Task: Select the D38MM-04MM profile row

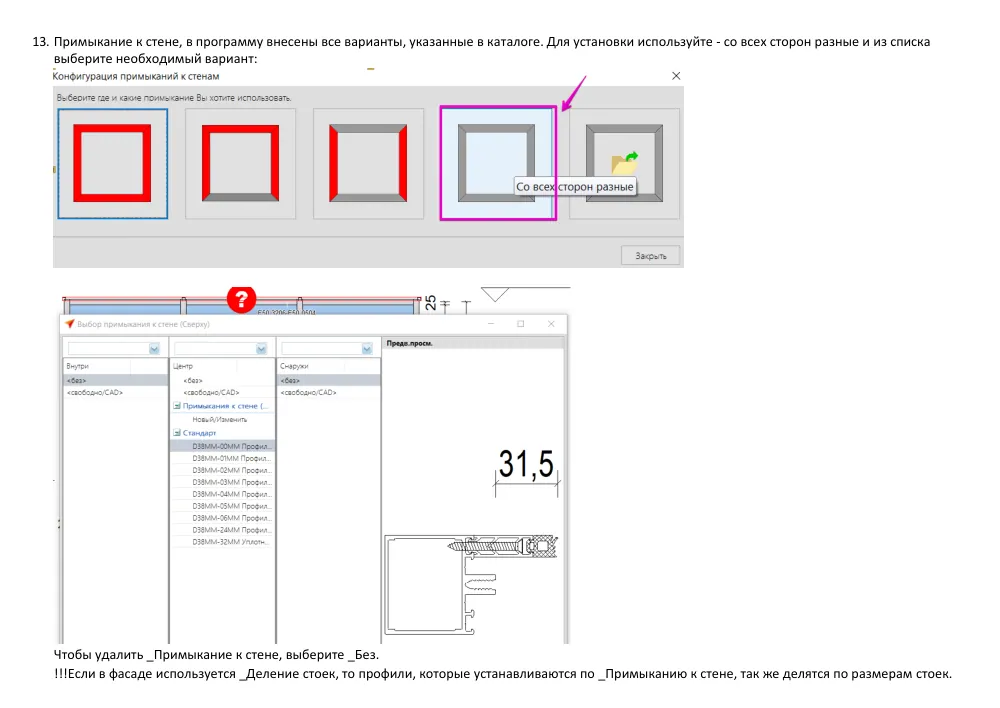Action: tap(223, 494)
